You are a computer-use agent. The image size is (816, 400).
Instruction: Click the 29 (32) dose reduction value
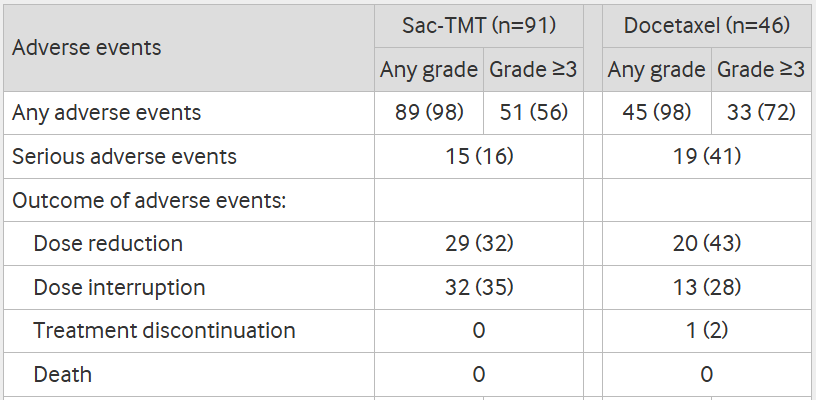pyautogui.click(x=478, y=243)
